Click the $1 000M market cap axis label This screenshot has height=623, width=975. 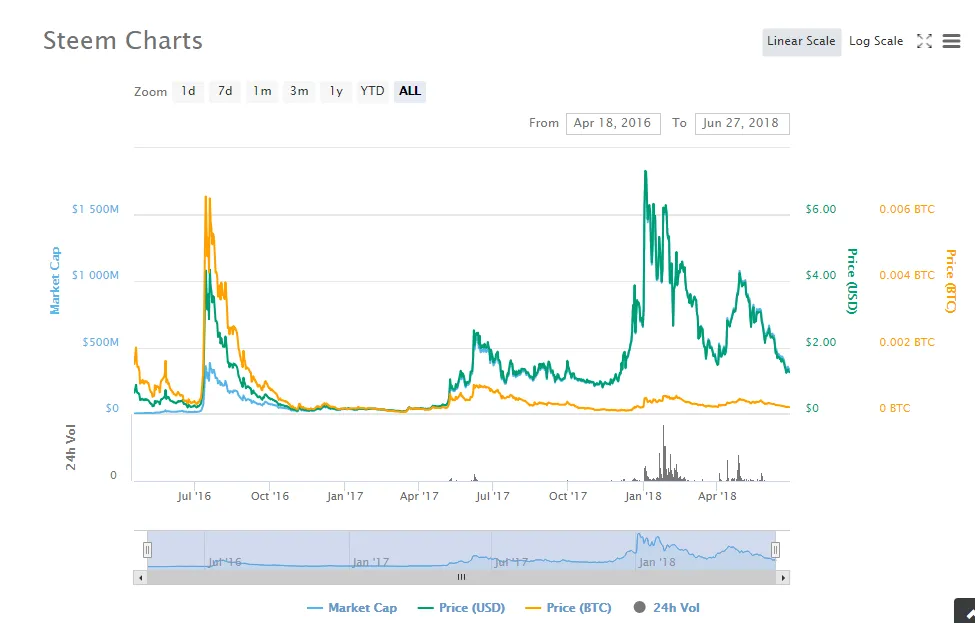pos(95,275)
